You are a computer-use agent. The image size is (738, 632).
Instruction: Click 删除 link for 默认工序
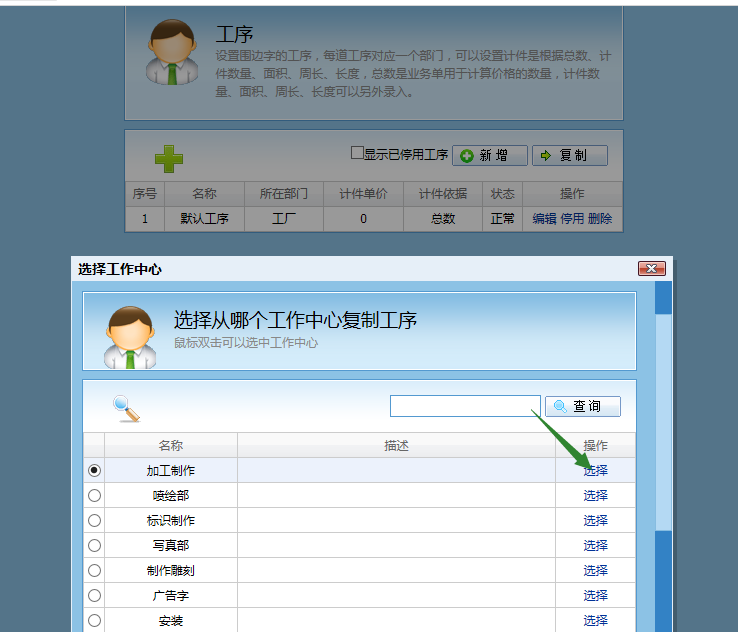coord(600,219)
